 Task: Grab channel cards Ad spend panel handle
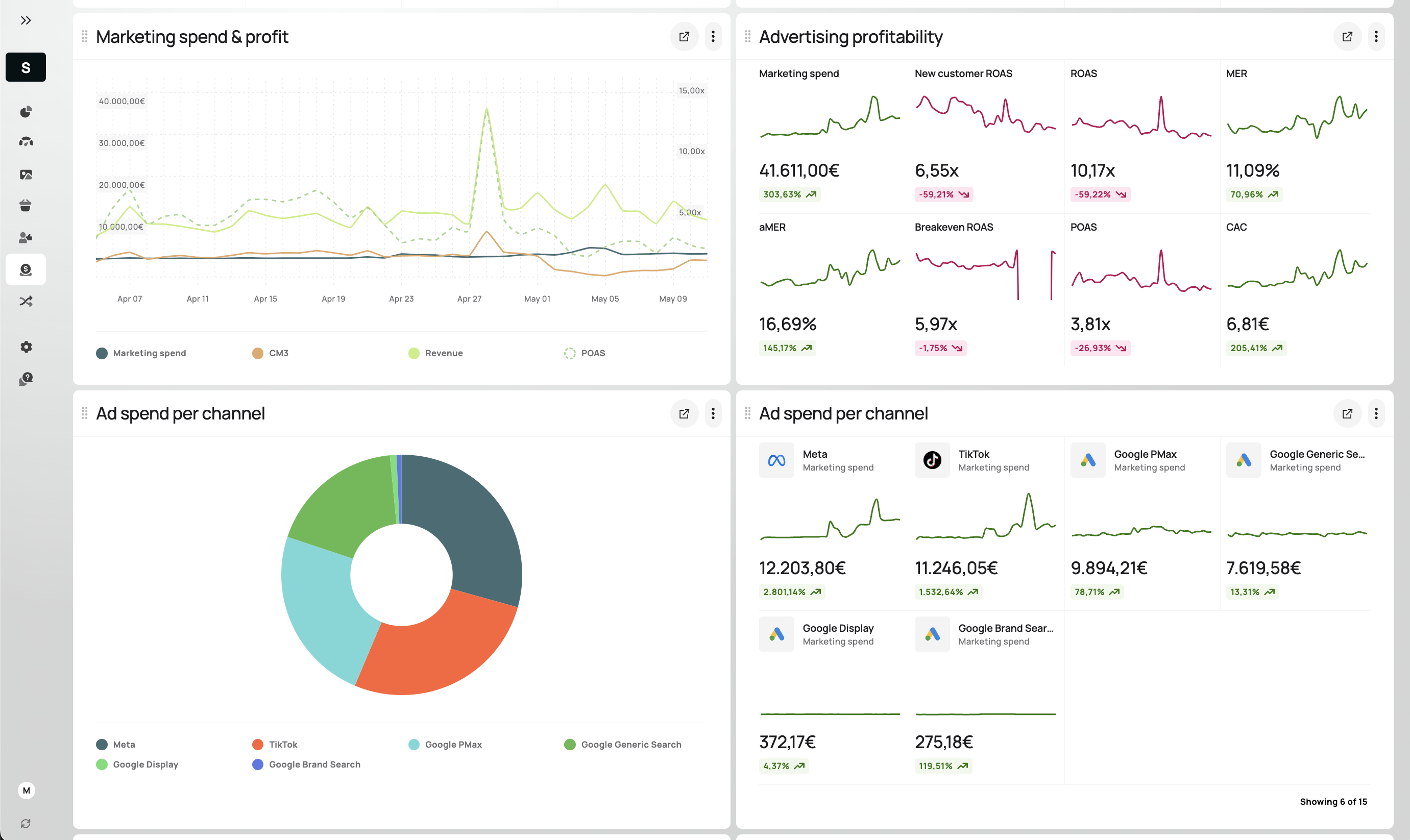(747, 414)
